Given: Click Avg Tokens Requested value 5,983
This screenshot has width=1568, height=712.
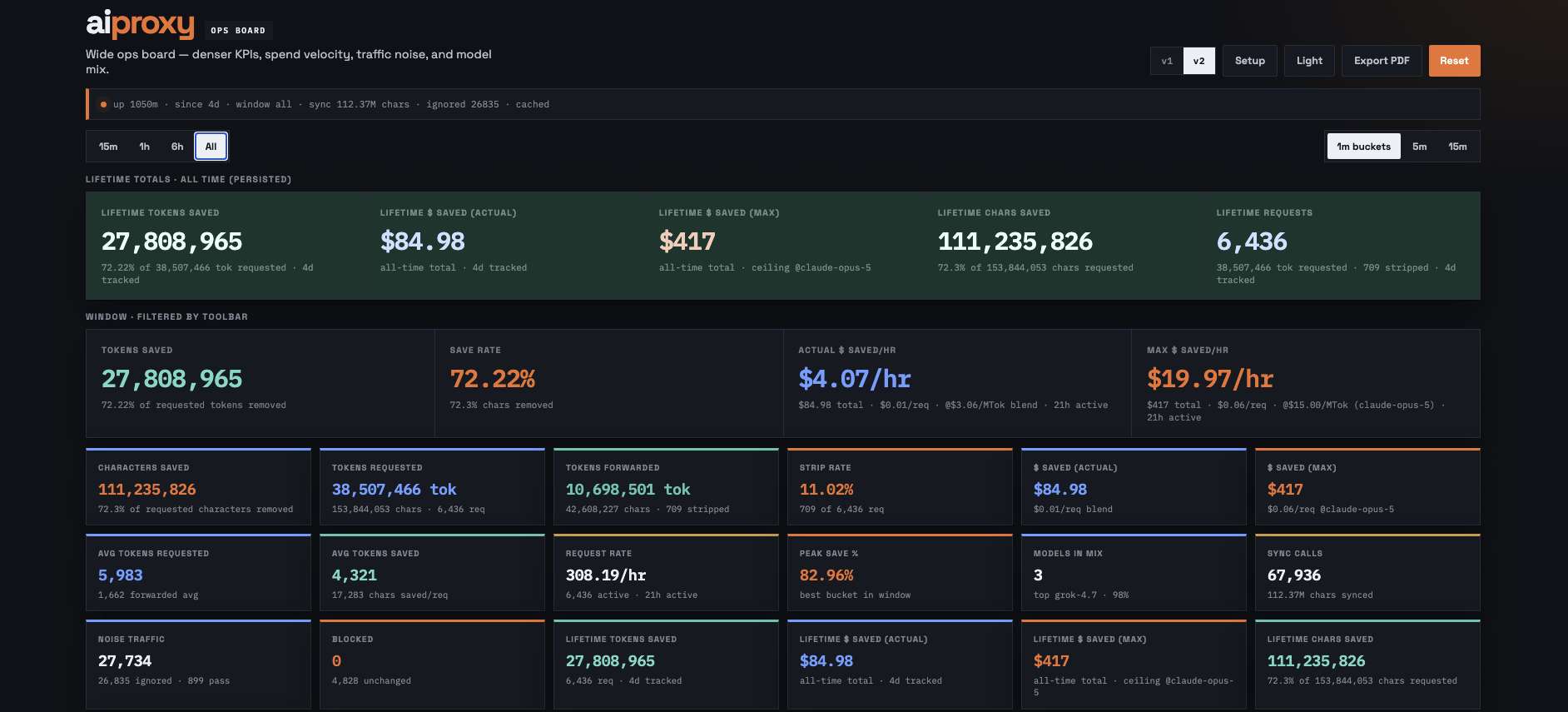Looking at the screenshot, I should tap(121, 575).
